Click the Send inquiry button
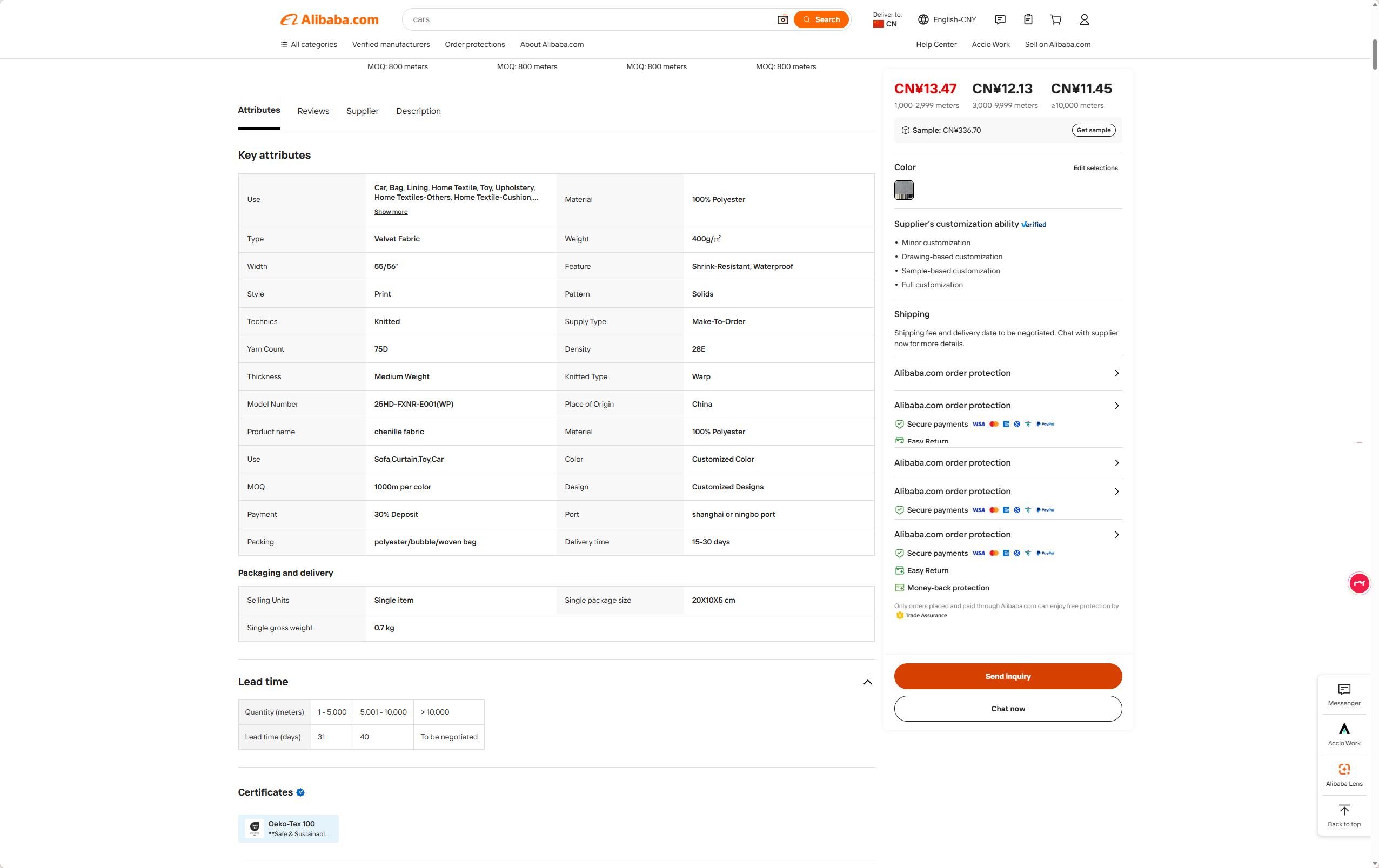 1007,676
